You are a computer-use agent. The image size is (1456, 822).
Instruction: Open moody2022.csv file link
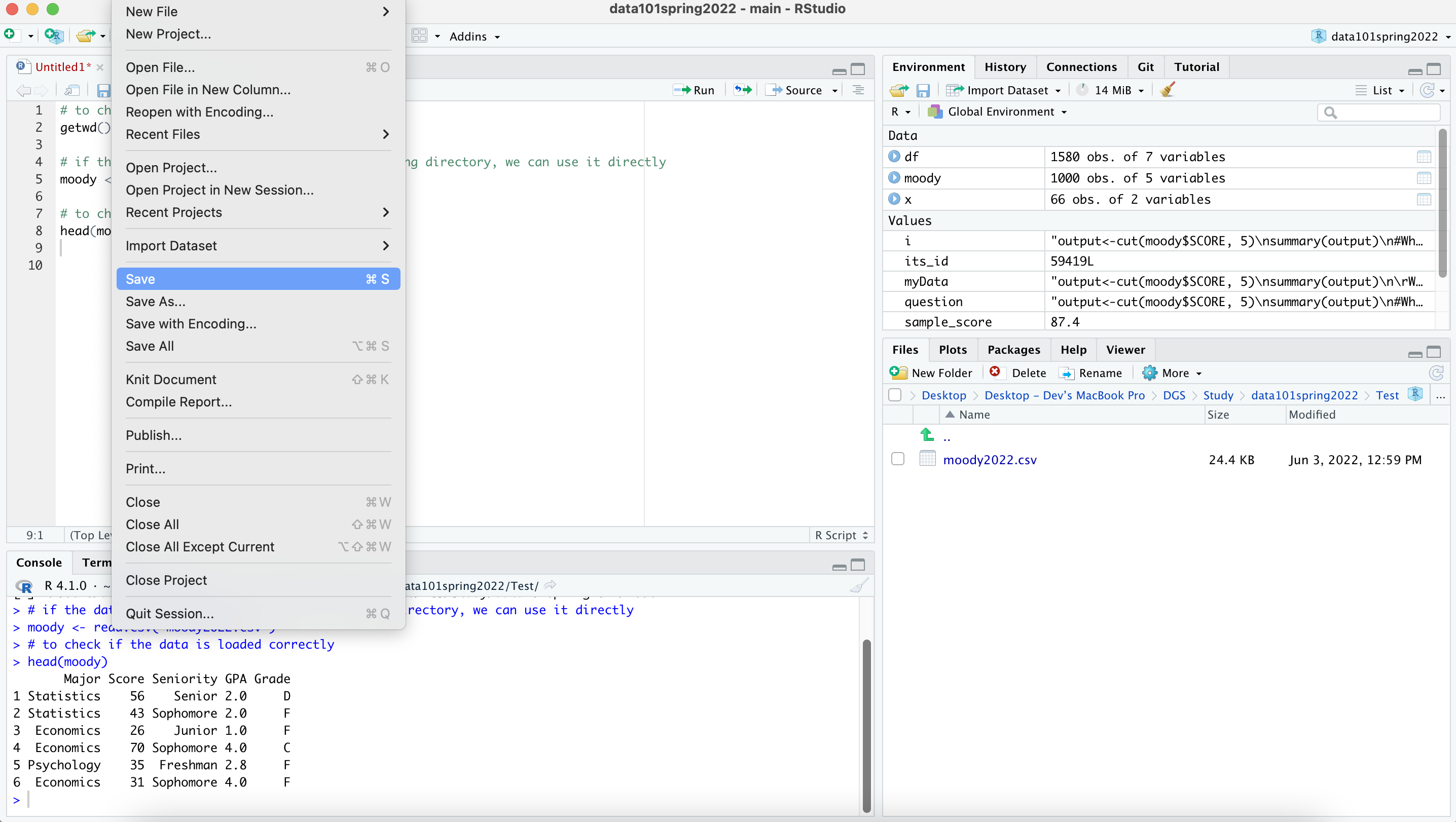990,459
